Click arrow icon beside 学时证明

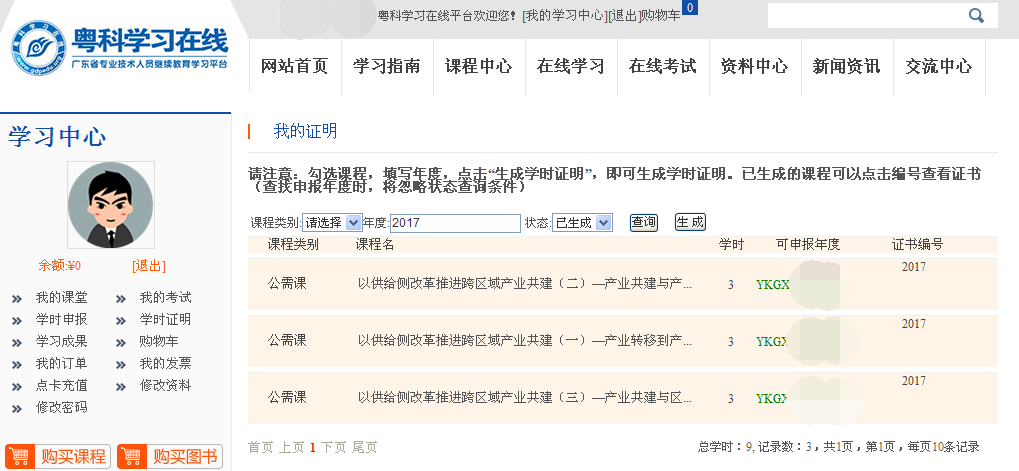point(121,320)
